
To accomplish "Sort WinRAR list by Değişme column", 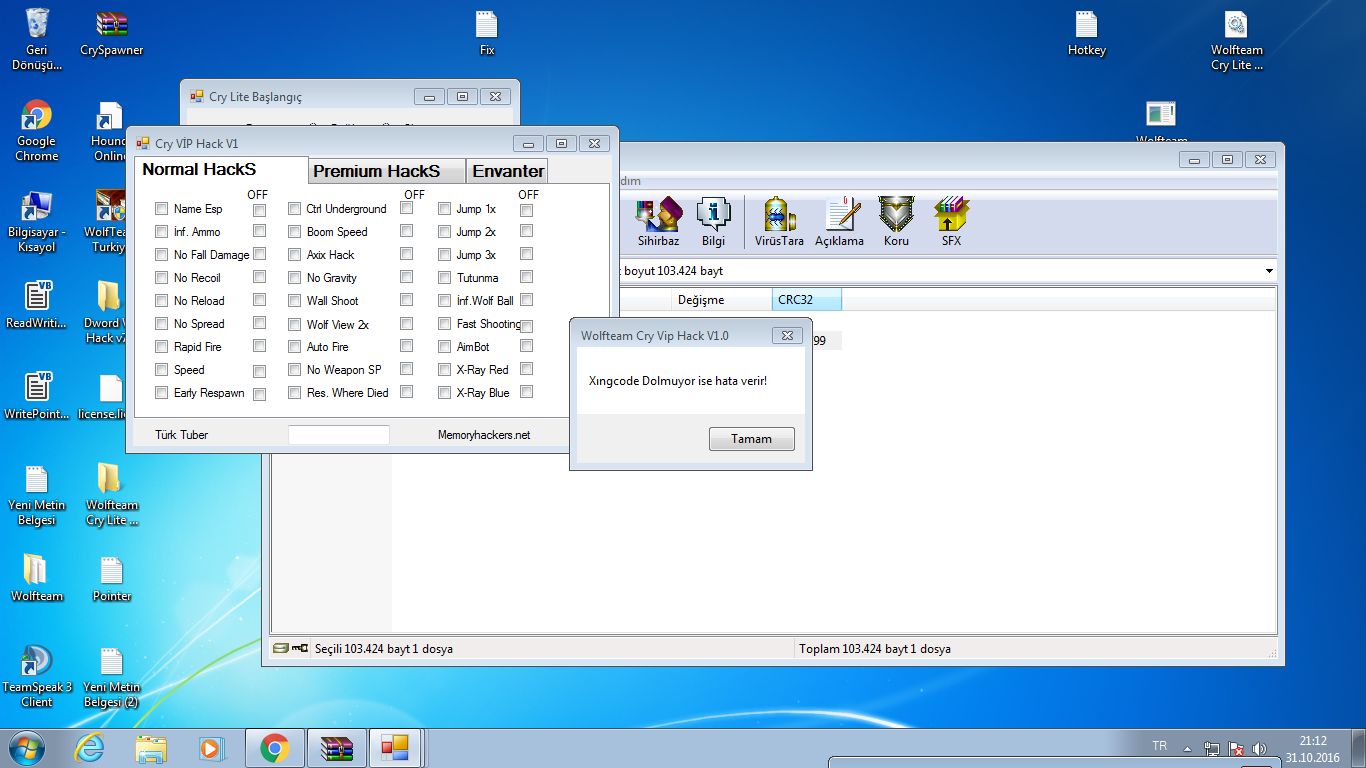I will (x=721, y=300).
